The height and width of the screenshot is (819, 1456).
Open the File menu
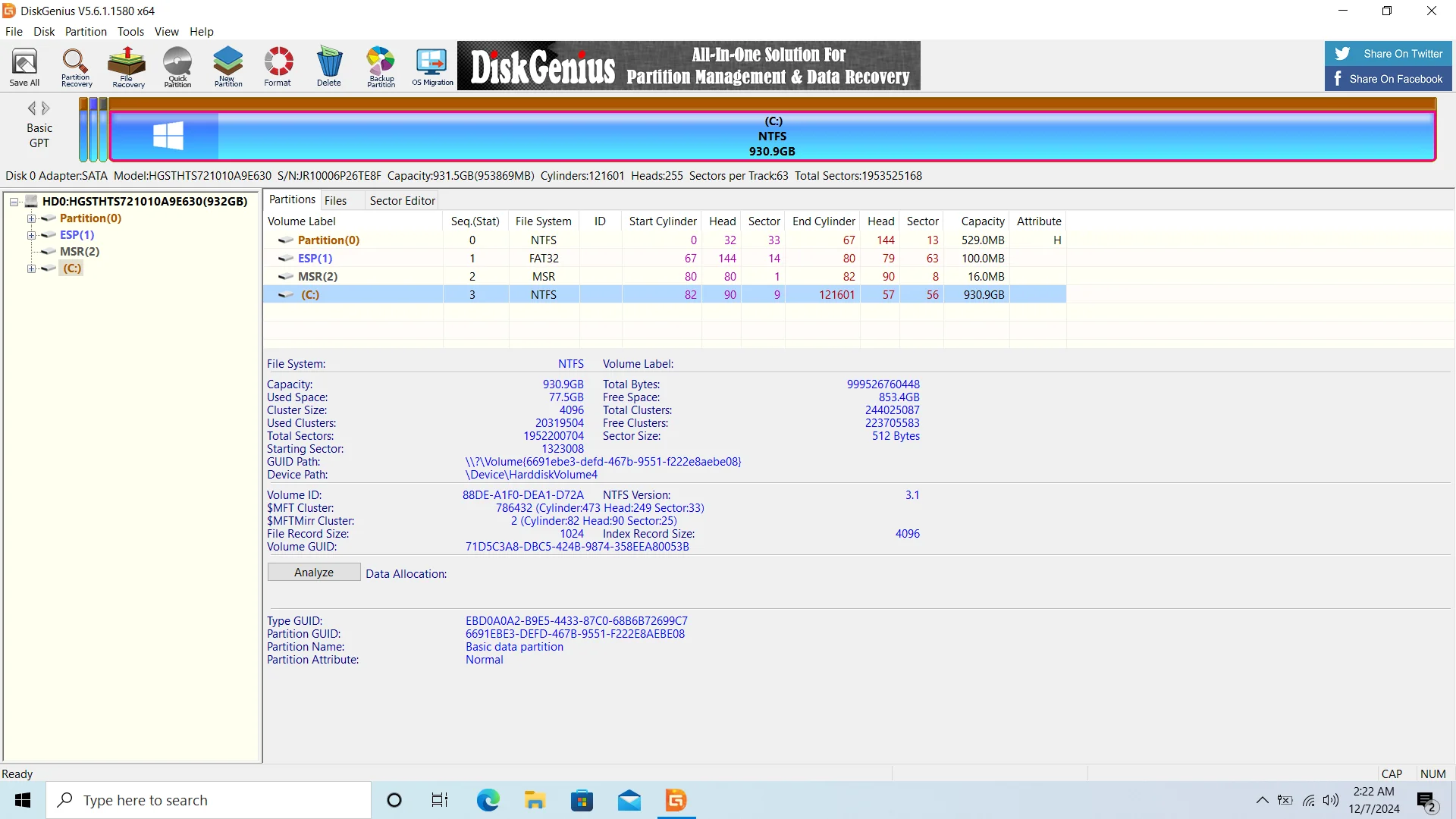click(14, 32)
